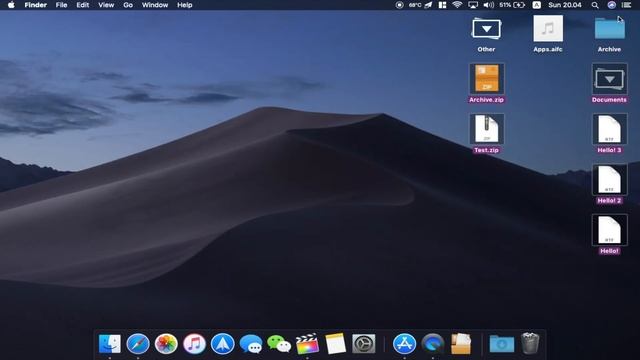This screenshot has height=360, width=640.
Task: Open Spotlight search
Action: click(595, 5)
